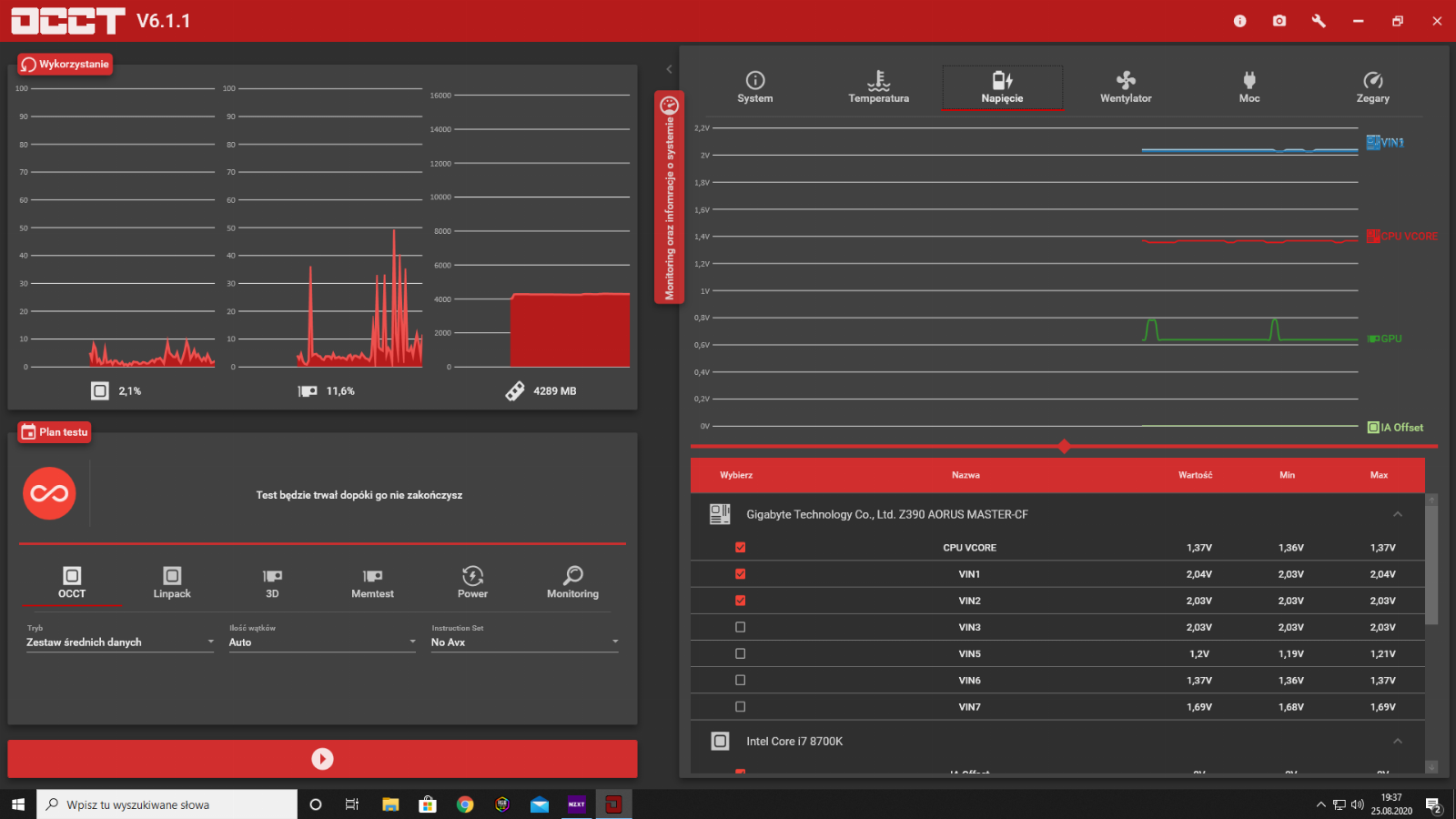This screenshot has width=1456, height=819.
Task: Expand the Instruction Set dropdown
Action: click(x=524, y=642)
